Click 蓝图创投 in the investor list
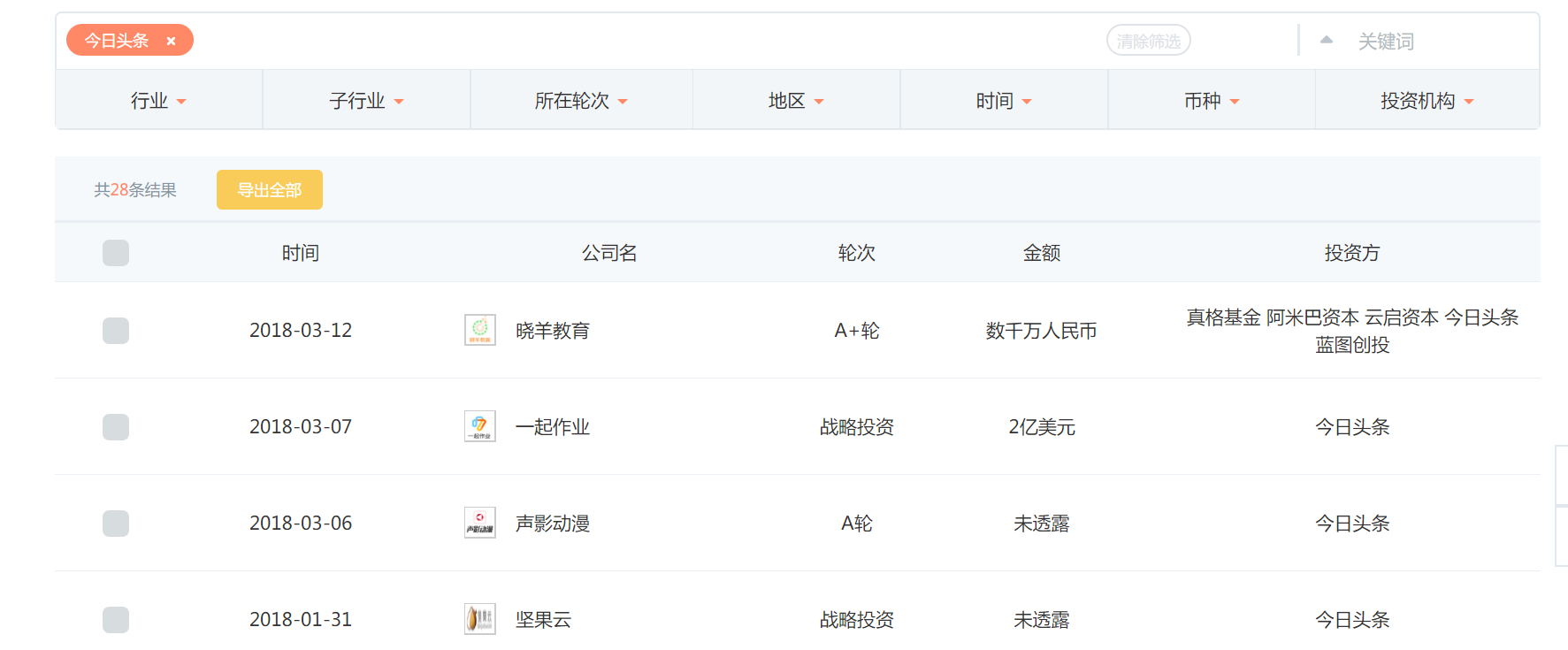This screenshot has height=650, width=1568. pyautogui.click(x=1352, y=345)
